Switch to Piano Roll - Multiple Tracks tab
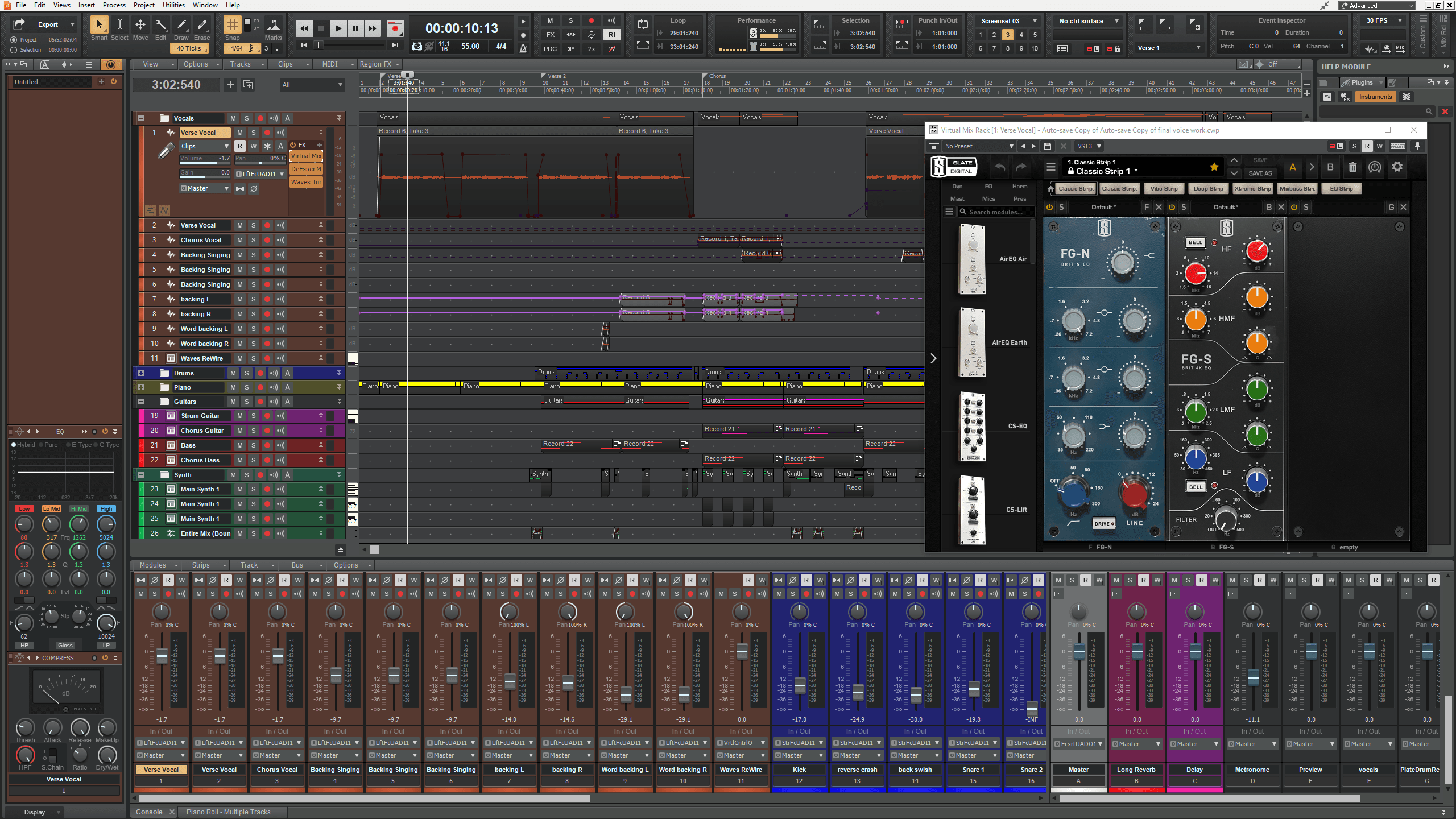This screenshot has height=819, width=1456. pyautogui.click(x=228, y=812)
